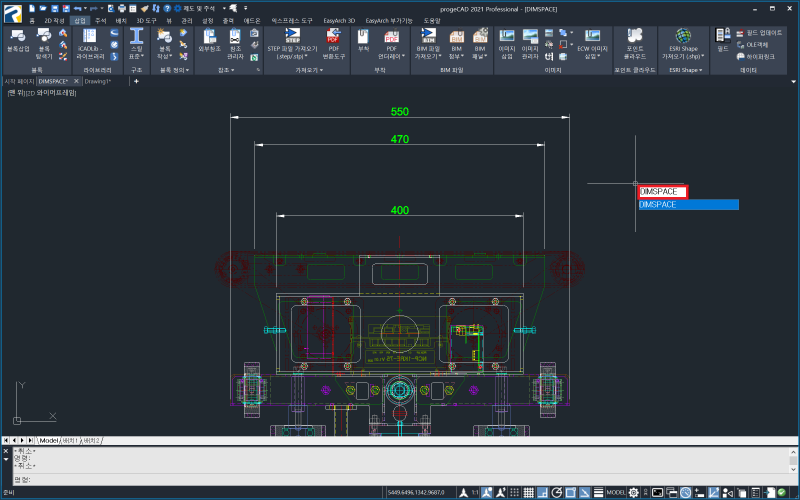Click the save icon in quick access toolbar
Screen dimensions: 800x500
point(55,8)
